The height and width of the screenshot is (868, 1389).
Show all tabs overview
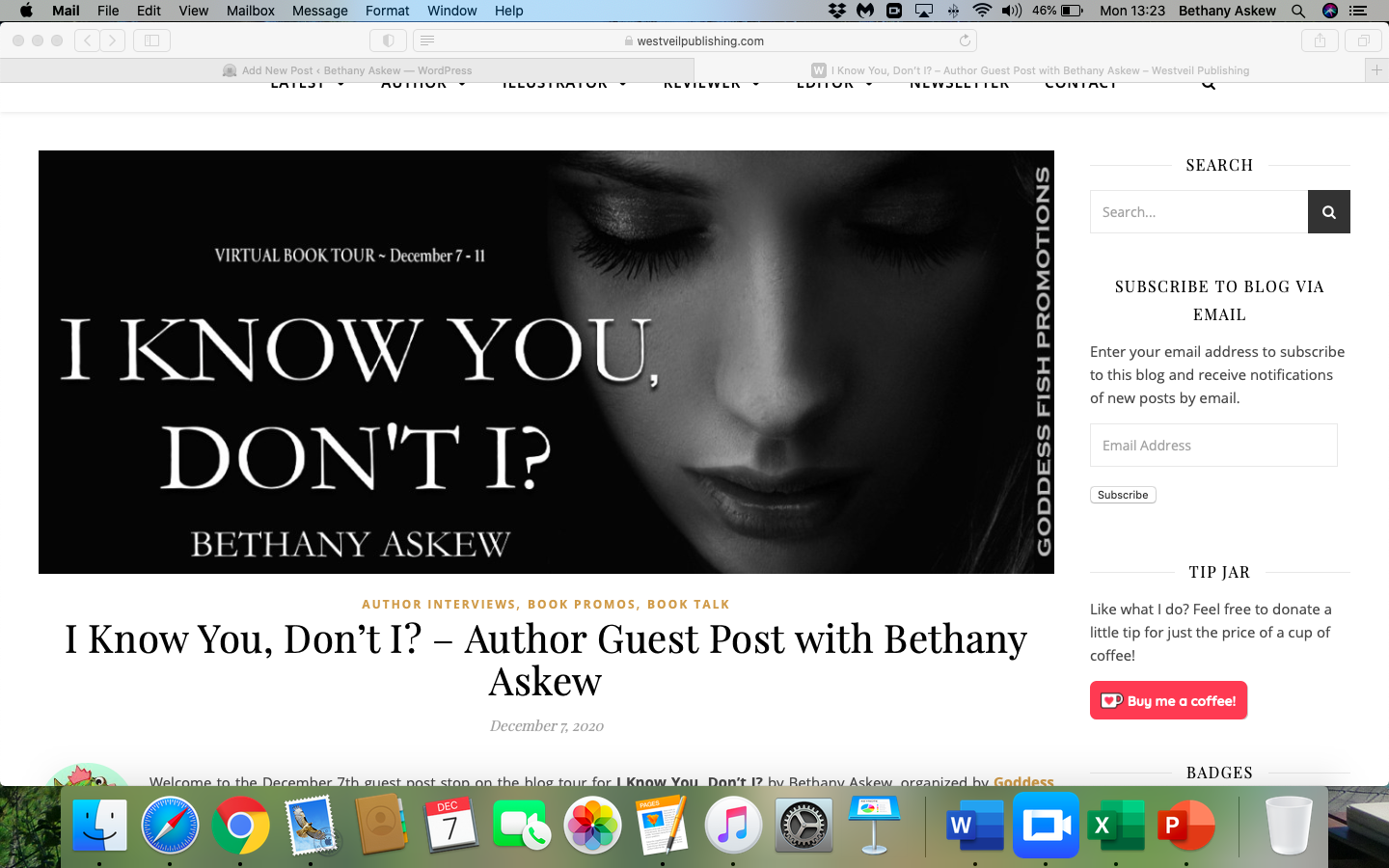coord(1363,41)
